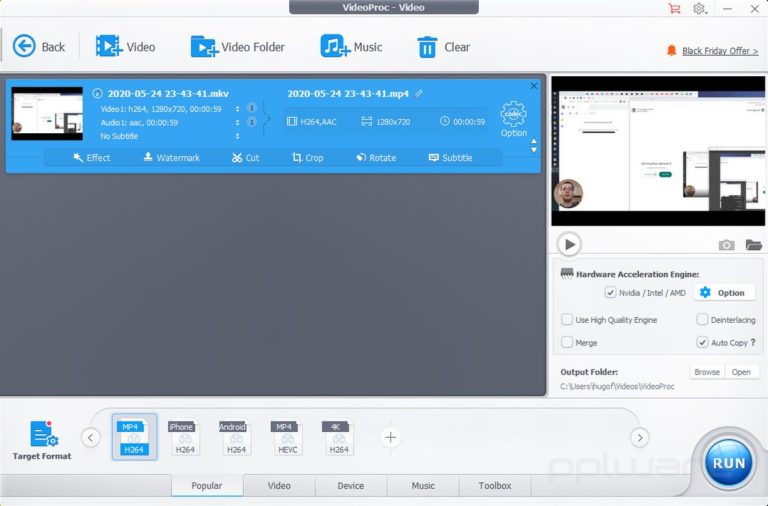Toggle Nvidia / Intel / AMD acceleration
The image size is (768, 506).
click(610, 292)
